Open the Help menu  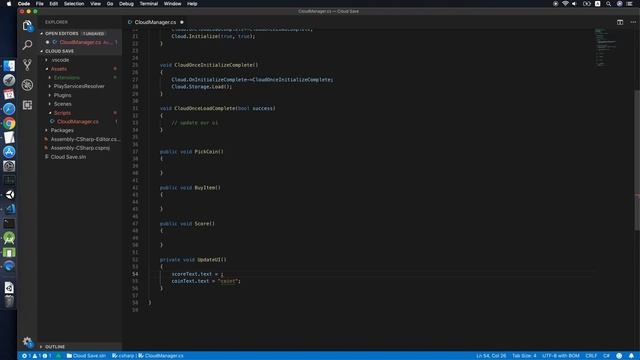[192, 4]
